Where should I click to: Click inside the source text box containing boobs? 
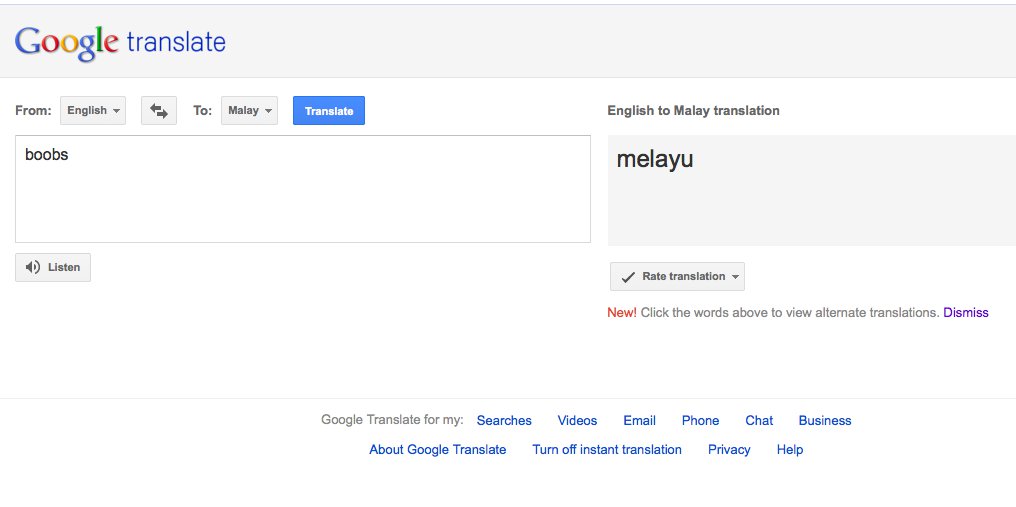pos(303,189)
